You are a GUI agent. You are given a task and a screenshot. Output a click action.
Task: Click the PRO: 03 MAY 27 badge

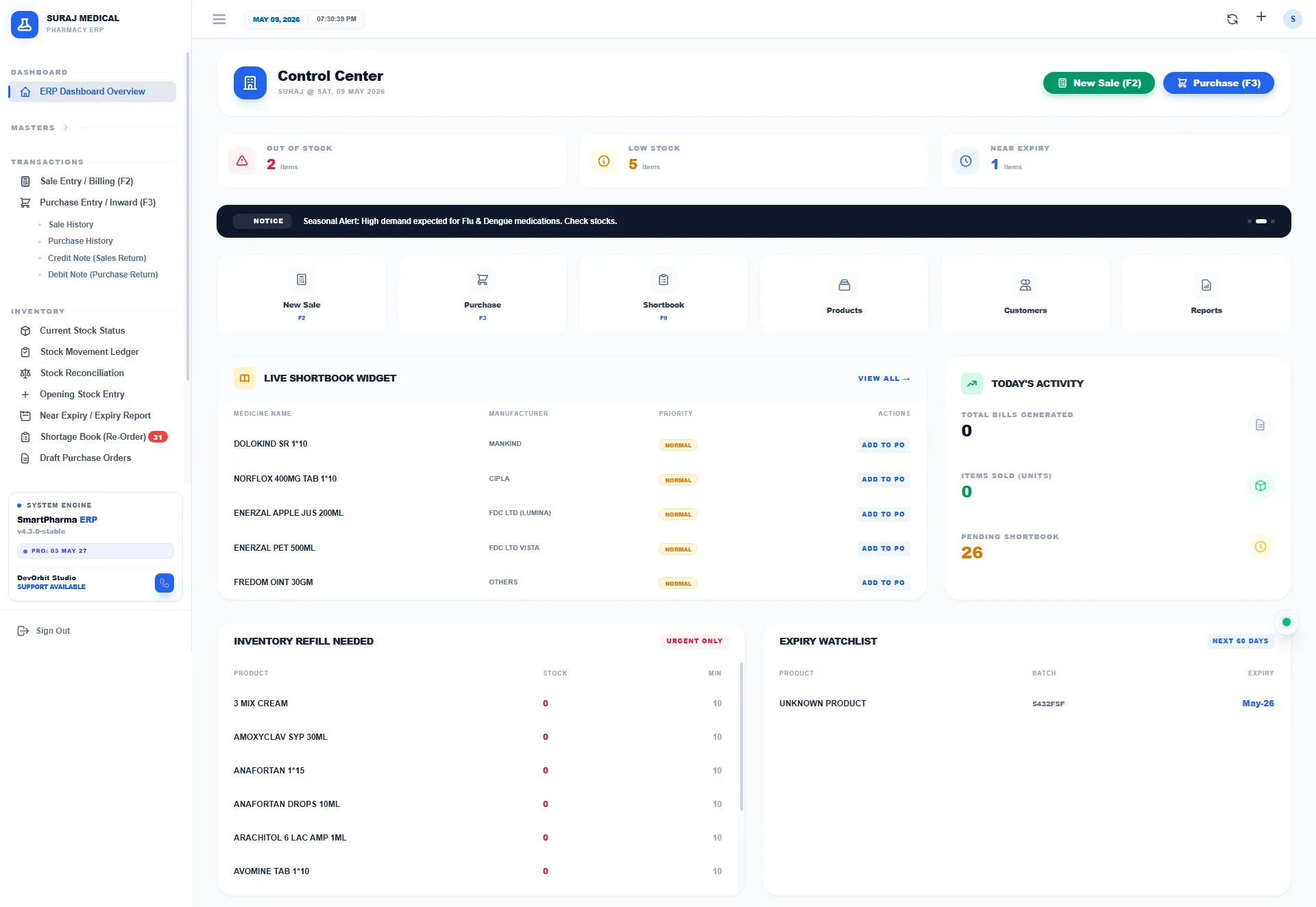coord(95,551)
